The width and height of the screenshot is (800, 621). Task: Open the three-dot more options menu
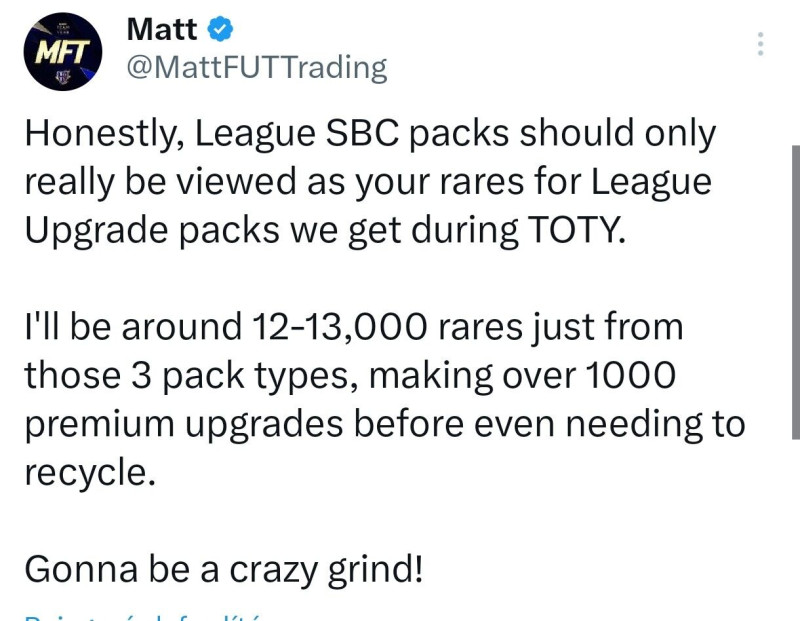pos(760,44)
